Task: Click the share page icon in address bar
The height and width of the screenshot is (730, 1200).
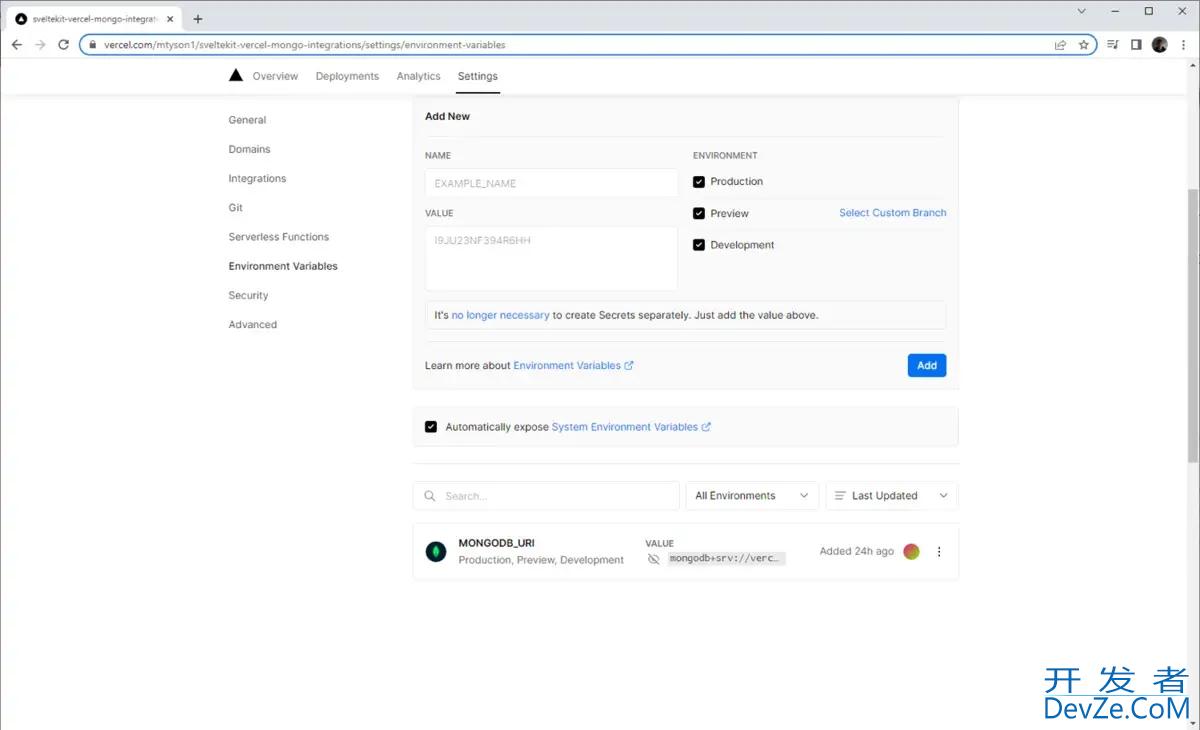Action: click(x=1060, y=45)
